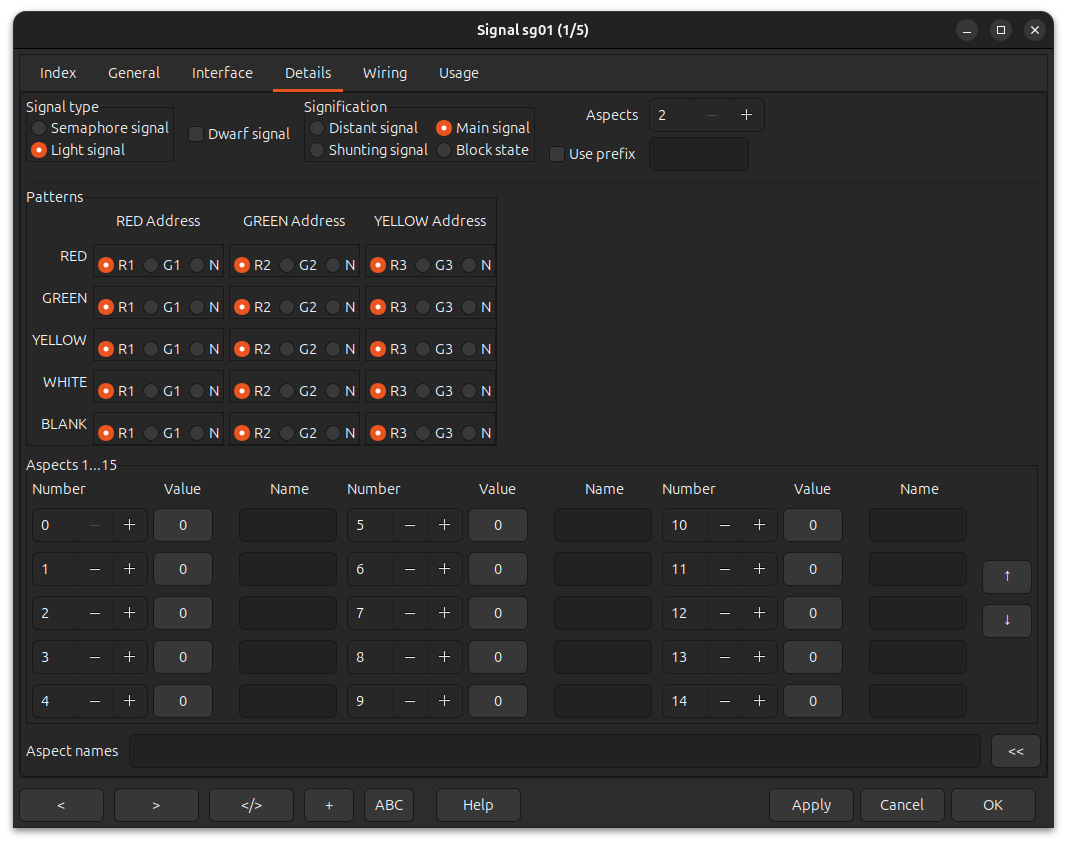Set RED pattern RED Address to G1
Image resolution: width=1067 pixels, height=844 pixels.
click(x=151, y=265)
